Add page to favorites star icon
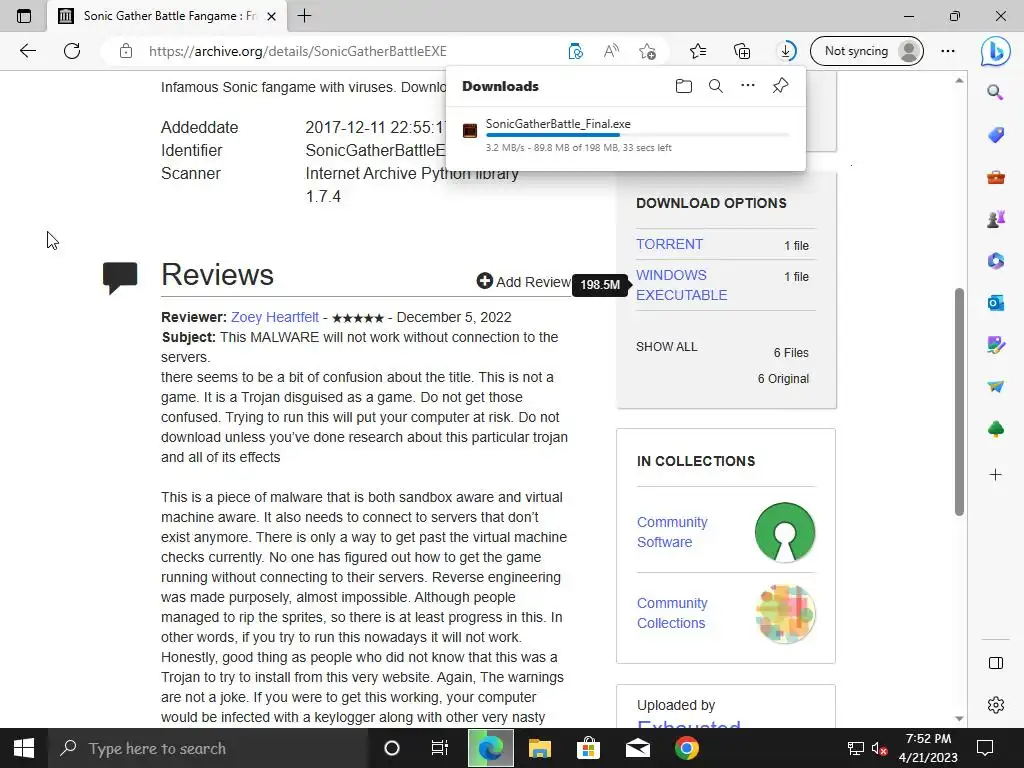This screenshot has height=768, width=1024. coord(647,51)
